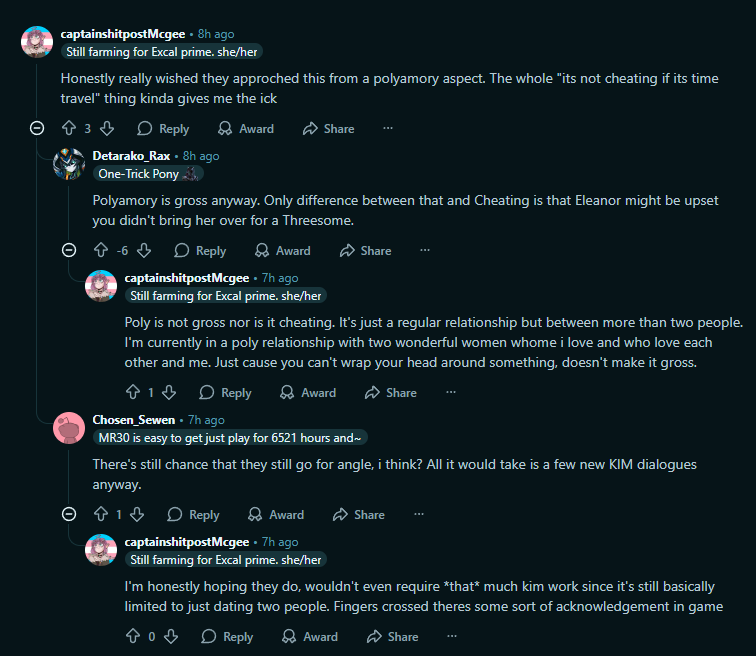Upvote Chosen_Sewen's KIM dialogues comment
The image size is (756, 656).
point(101,514)
